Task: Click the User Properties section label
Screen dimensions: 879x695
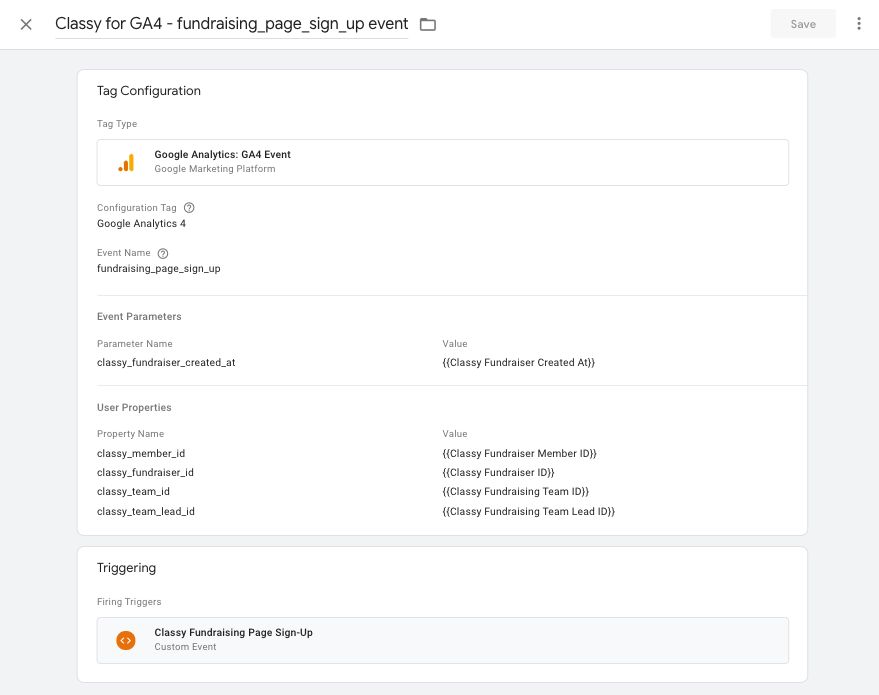Action: 134,407
